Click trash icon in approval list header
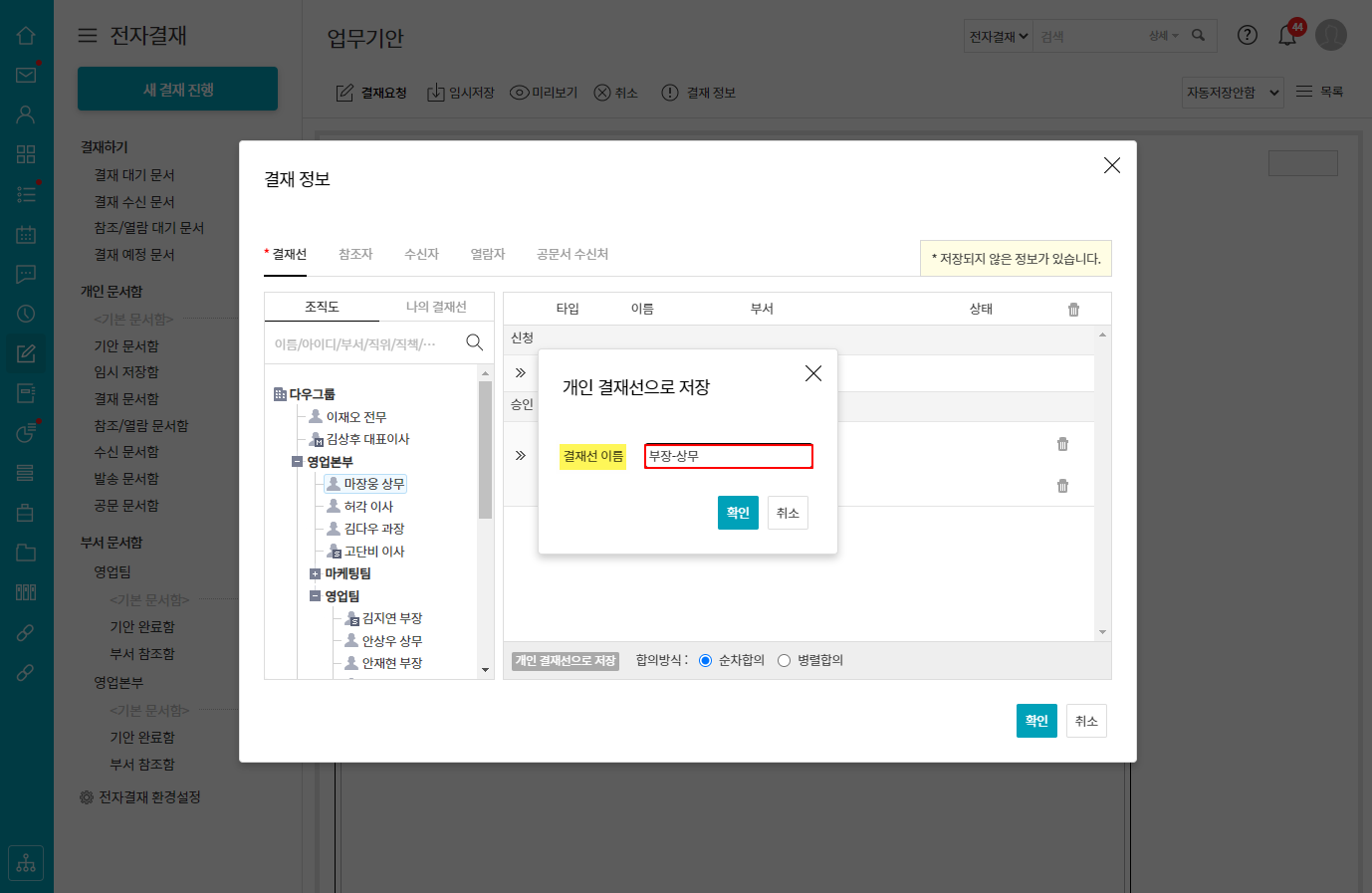 (x=1073, y=310)
